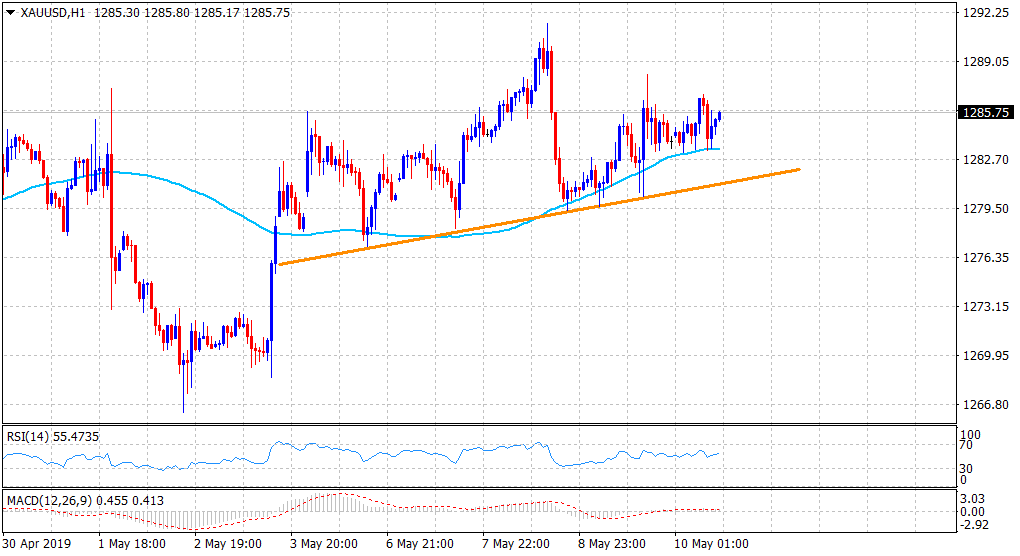The height and width of the screenshot is (556, 1020).
Task: Click the MACD 3.03 scale value
Action: coord(974,499)
